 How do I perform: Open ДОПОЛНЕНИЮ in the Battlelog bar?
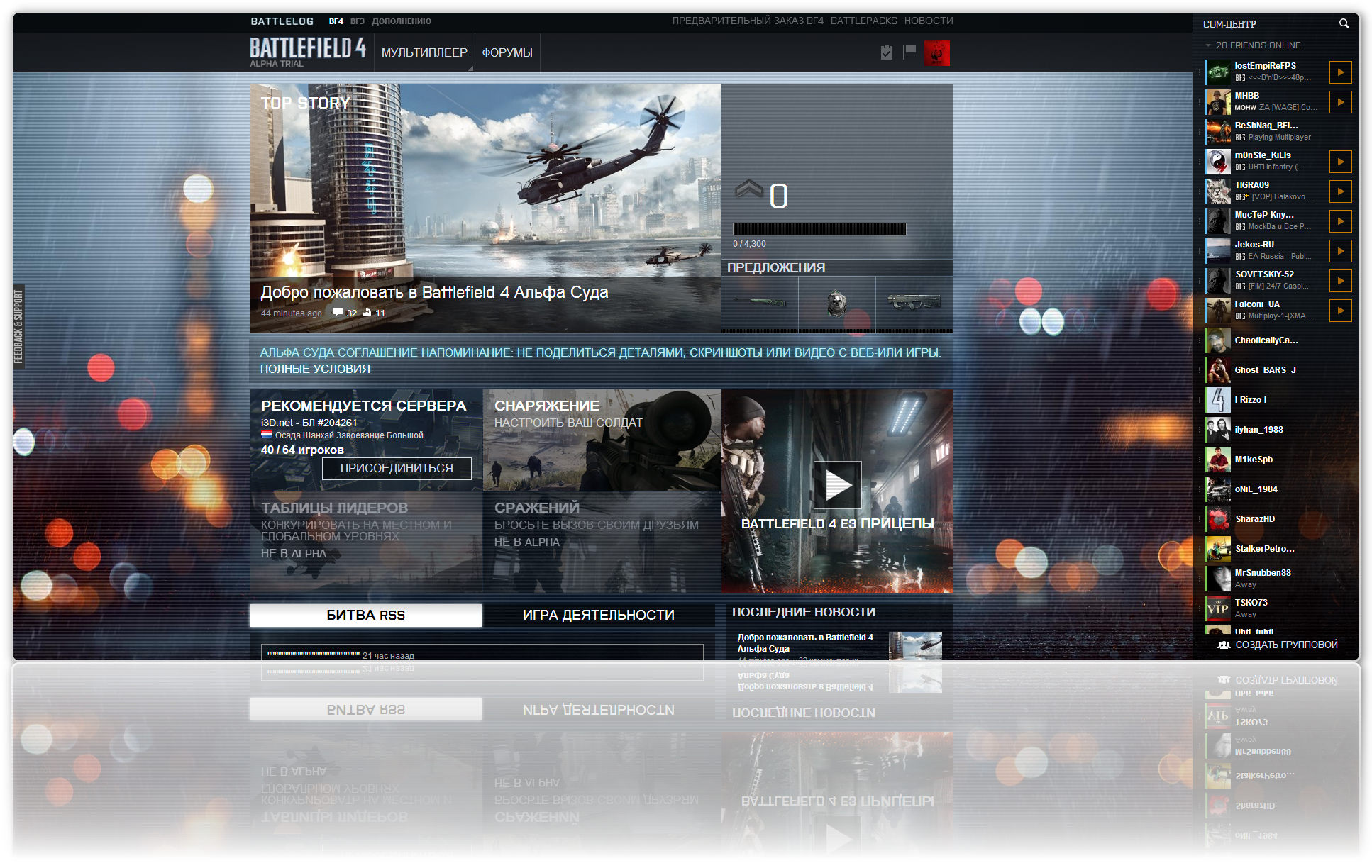click(402, 21)
